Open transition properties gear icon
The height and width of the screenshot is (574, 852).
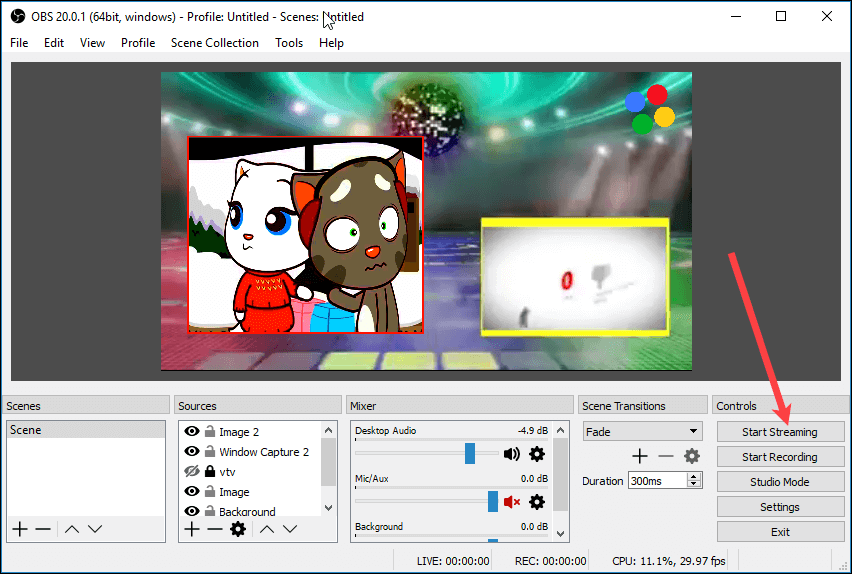[x=692, y=456]
